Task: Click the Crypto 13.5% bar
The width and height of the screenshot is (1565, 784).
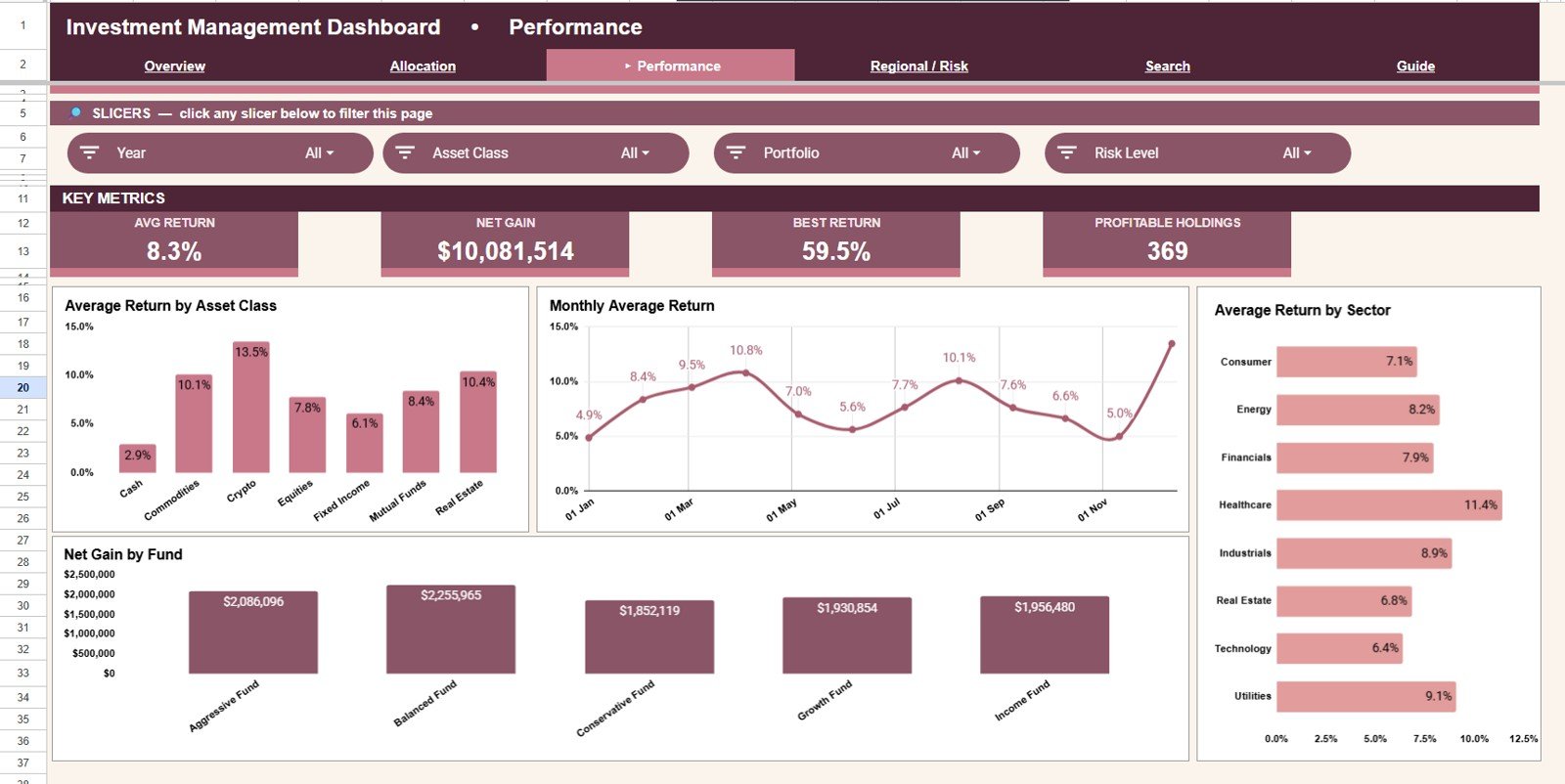Action: coord(250,407)
